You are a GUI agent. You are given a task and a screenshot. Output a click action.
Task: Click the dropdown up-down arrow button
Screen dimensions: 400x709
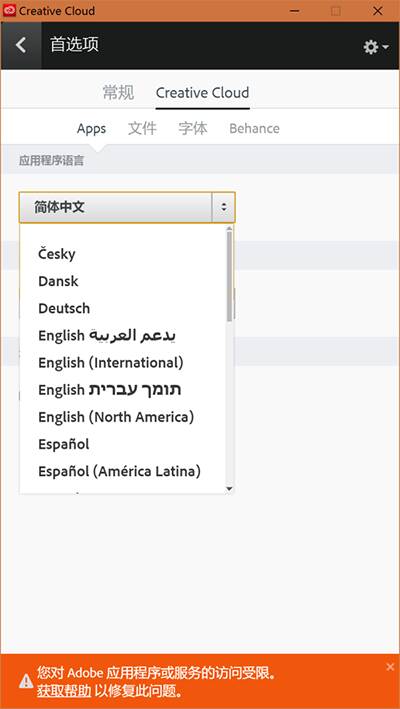223,208
